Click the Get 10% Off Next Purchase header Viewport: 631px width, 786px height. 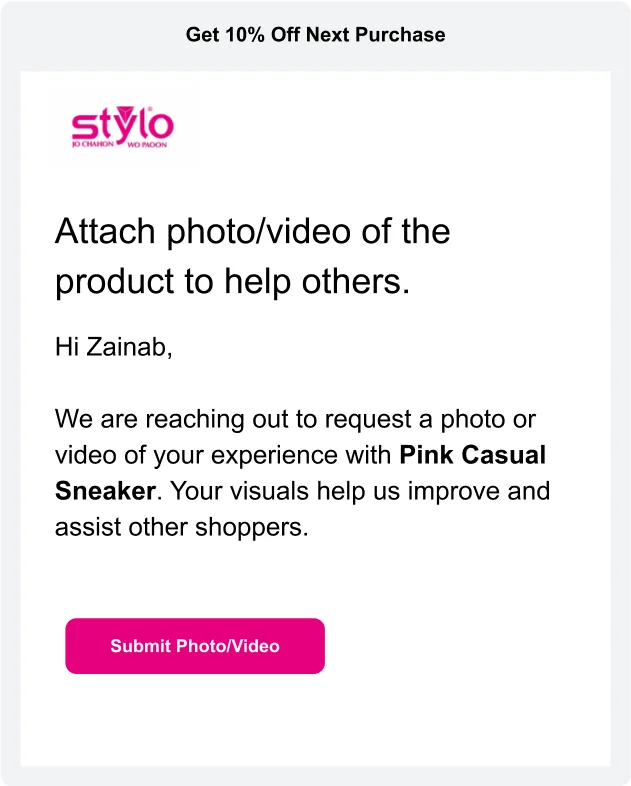(x=315, y=35)
